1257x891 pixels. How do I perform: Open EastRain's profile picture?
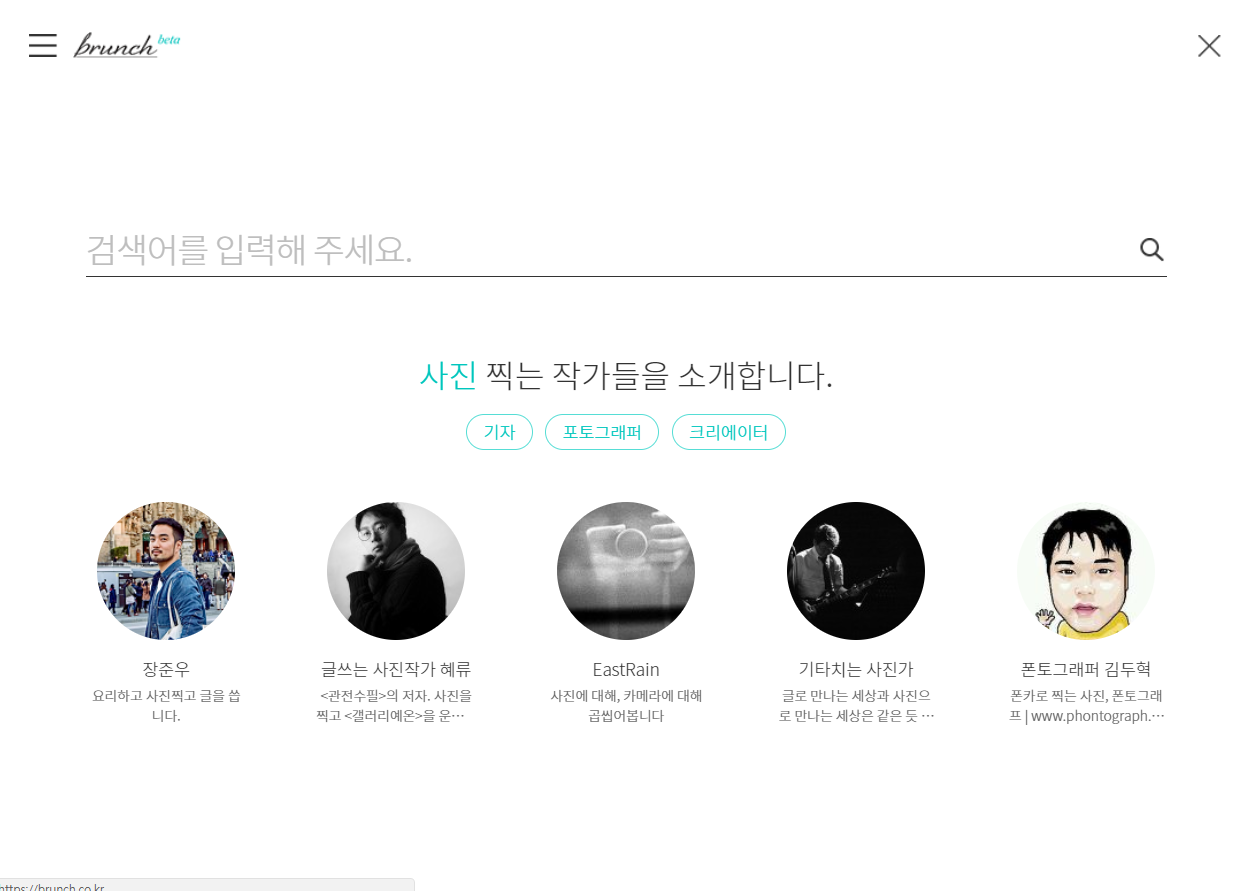(x=626, y=571)
